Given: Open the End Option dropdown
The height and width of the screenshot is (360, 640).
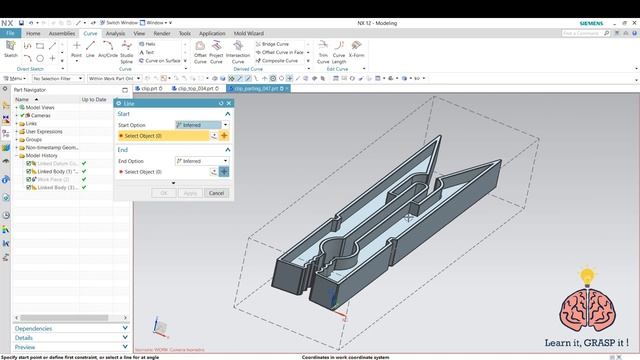Looking at the screenshot, I should pos(202,161).
